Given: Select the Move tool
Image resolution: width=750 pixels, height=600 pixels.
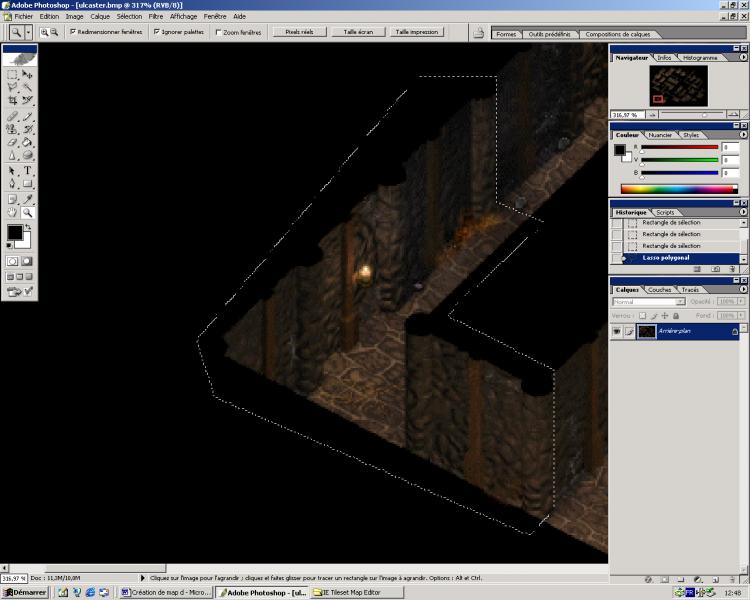Looking at the screenshot, I should pos(27,75).
